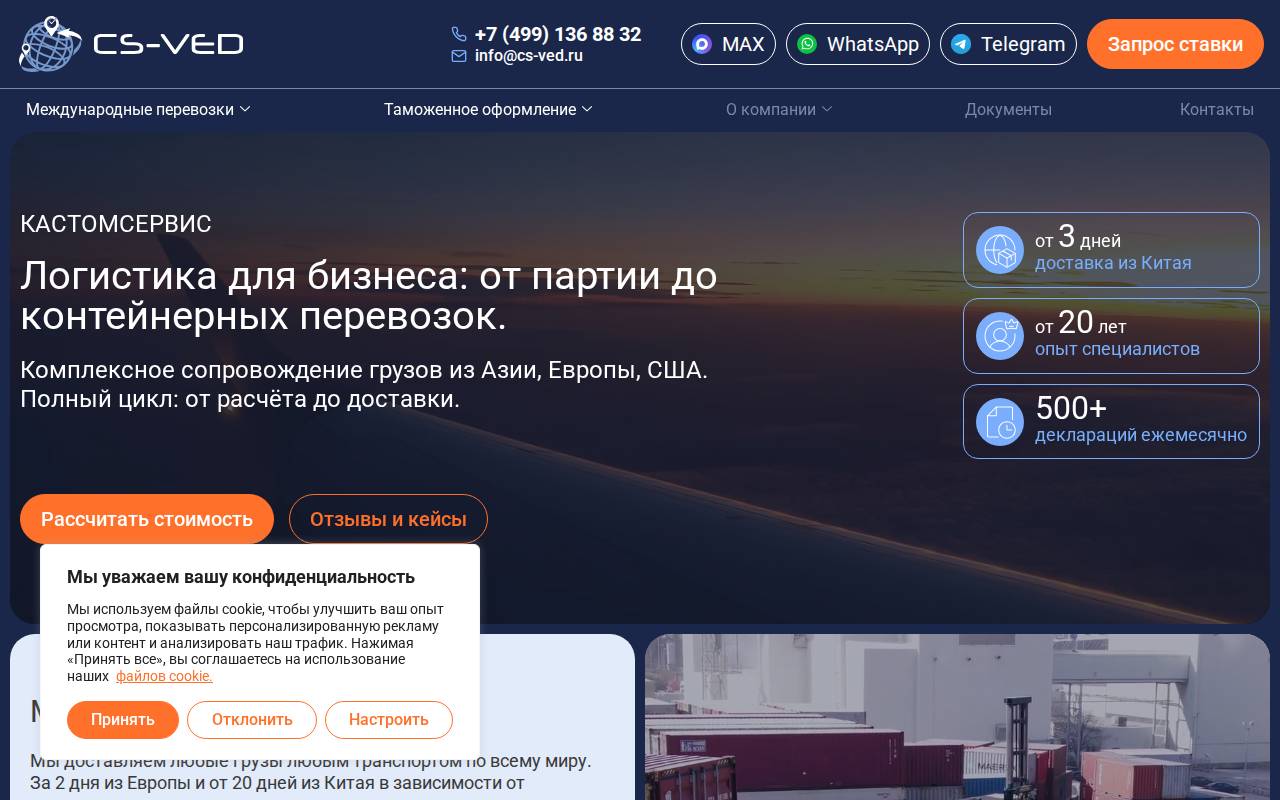Viewport: 1280px width, 800px height.
Task: Click the Рассчитать стоимость button
Action: [147, 519]
